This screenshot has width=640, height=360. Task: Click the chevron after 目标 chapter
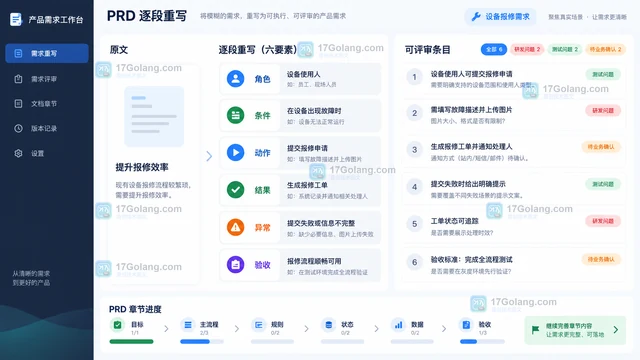(166, 329)
